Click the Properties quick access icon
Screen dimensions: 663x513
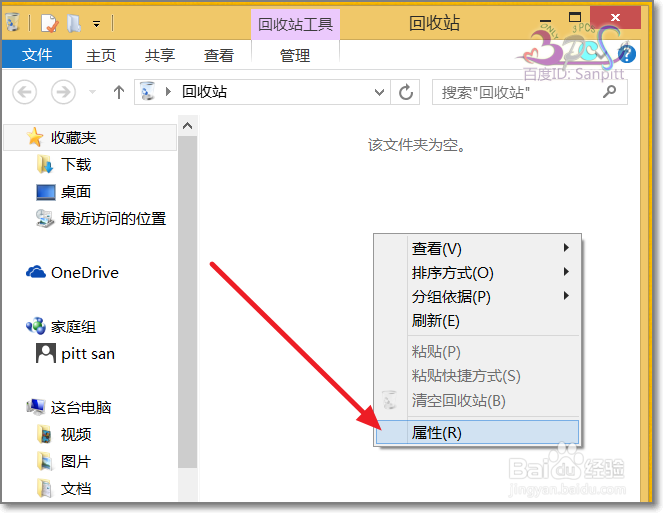pos(49,23)
